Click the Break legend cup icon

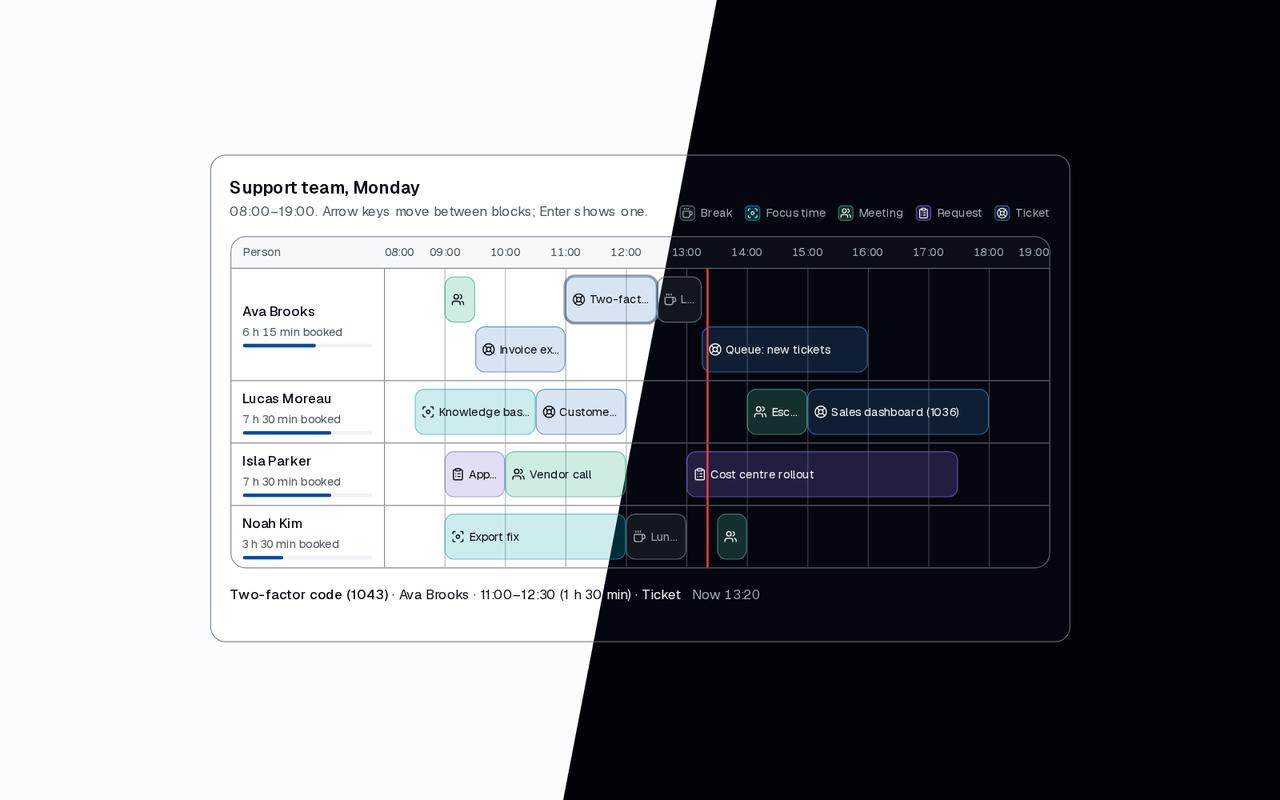(687, 213)
